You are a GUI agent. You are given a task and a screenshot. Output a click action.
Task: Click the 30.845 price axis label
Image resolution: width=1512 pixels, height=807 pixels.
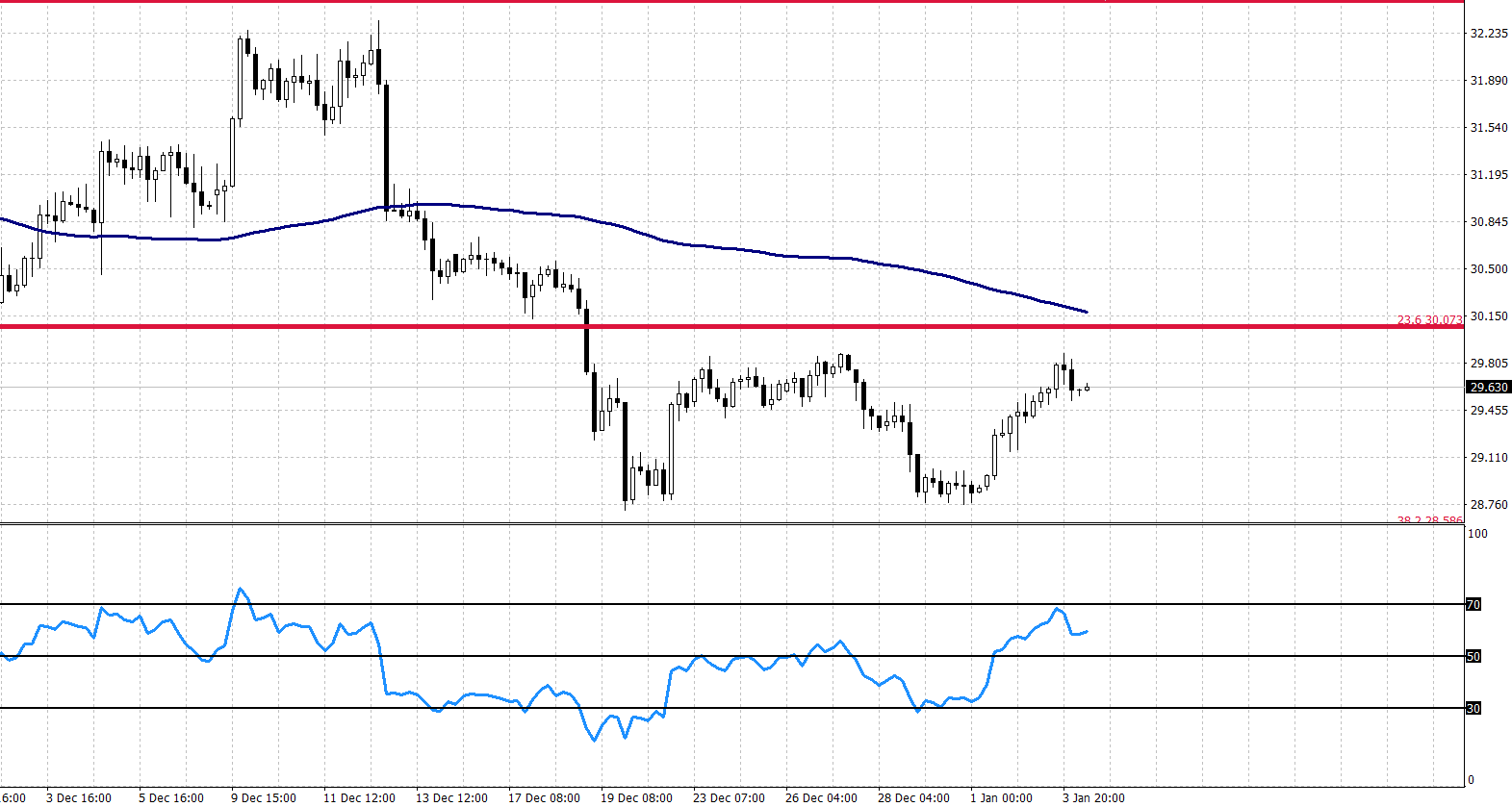pyautogui.click(x=1488, y=221)
